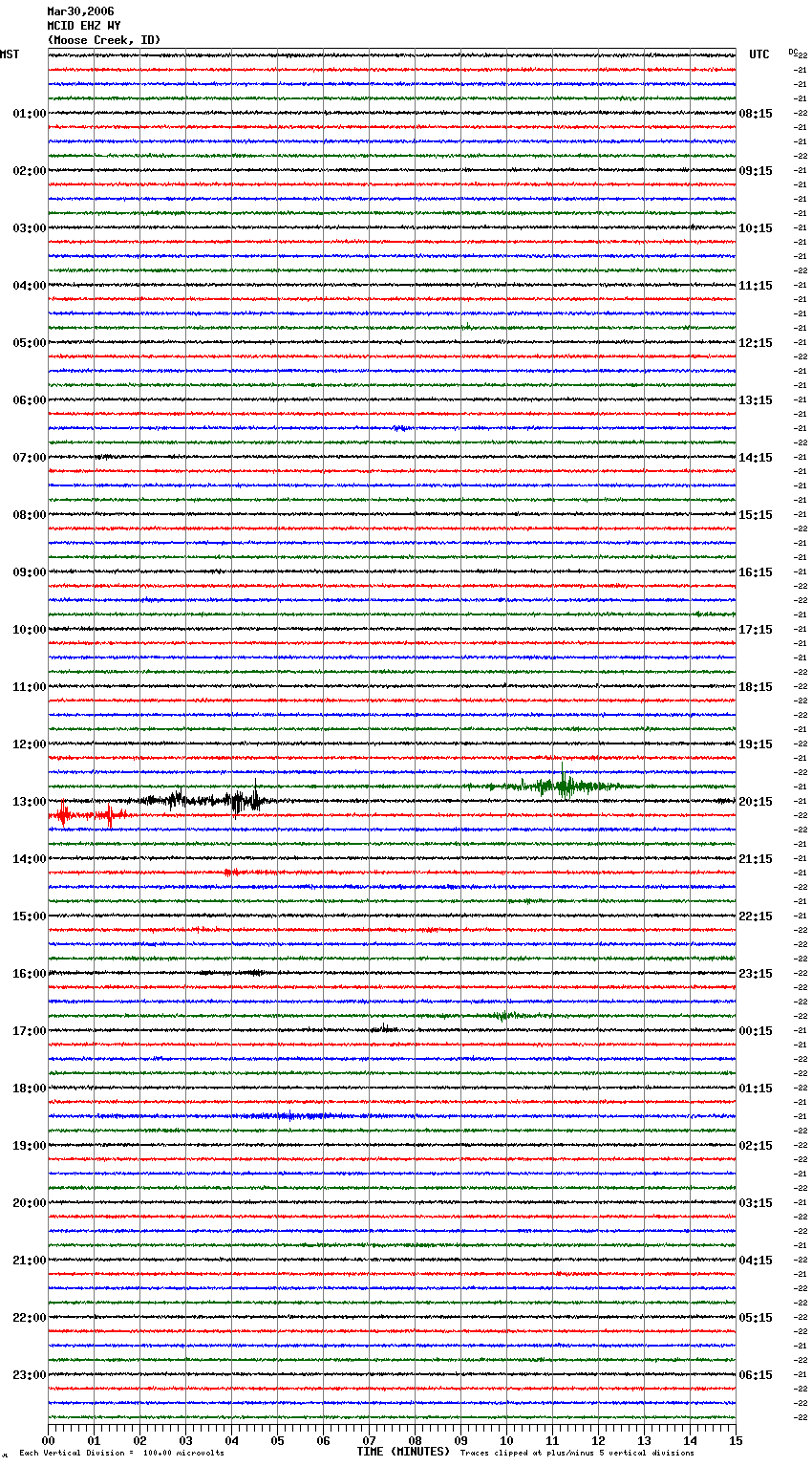Click the vertical division microvolts footnote
The height and width of the screenshot is (1466, 812).
click(121, 1453)
